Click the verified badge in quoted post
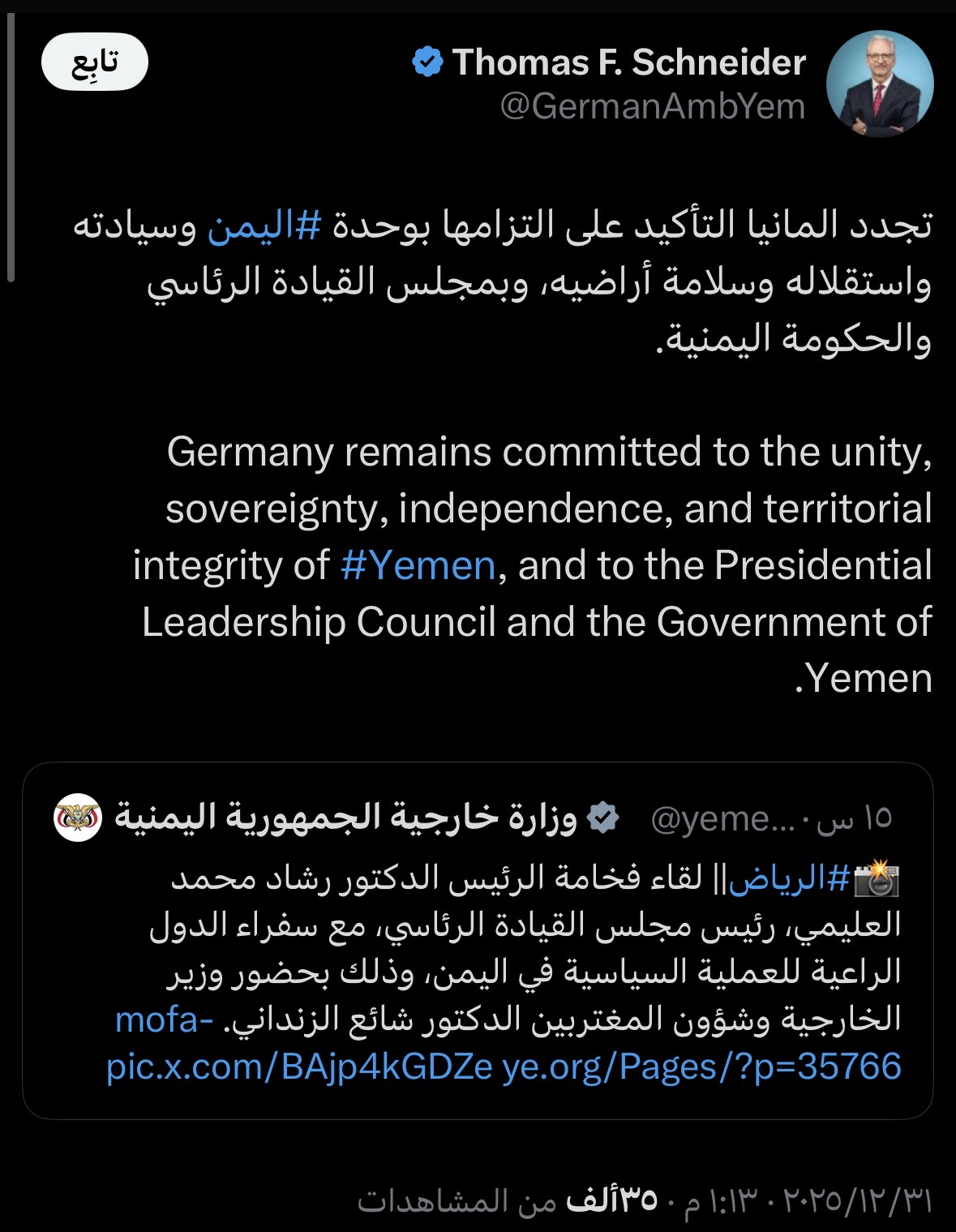The height and width of the screenshot is (1232, 956). coord(602,818)
